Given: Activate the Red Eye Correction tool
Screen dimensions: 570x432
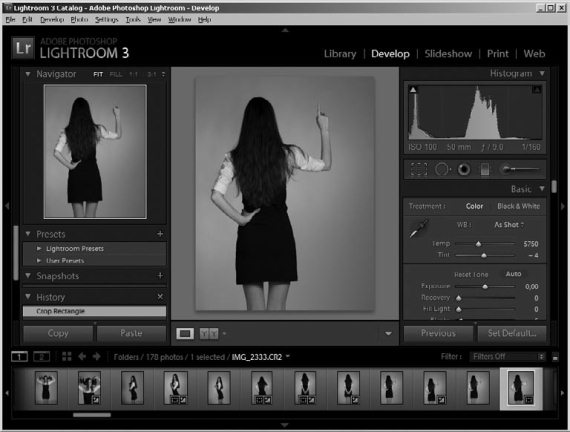Looking at the screenshot, I should [464, 169].
